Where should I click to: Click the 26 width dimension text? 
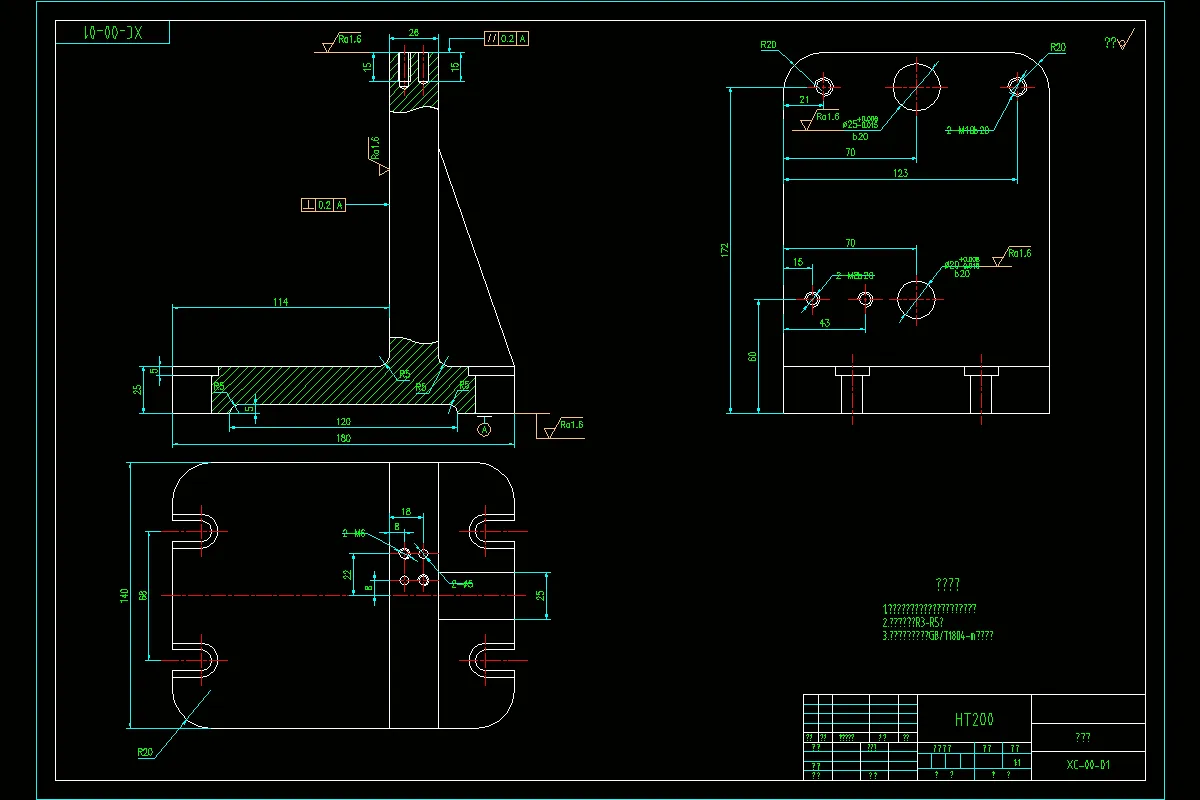(413, 33)
